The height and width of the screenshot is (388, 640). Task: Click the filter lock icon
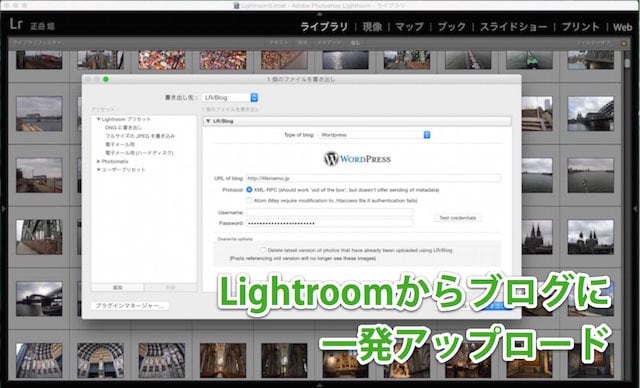(x=623, y=43)
